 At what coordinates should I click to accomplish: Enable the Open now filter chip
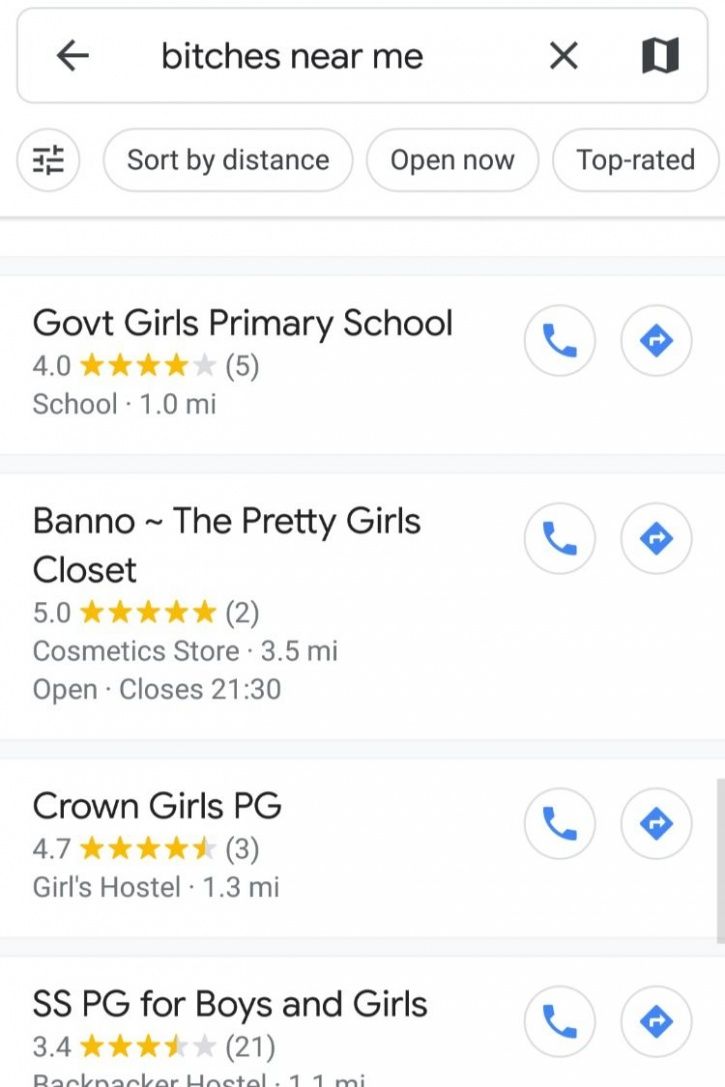pyautogui.click(x=453, y=160)
